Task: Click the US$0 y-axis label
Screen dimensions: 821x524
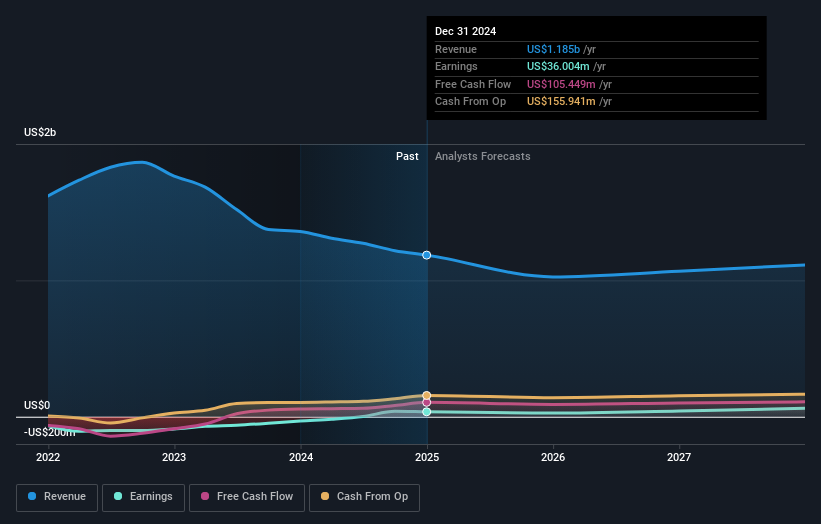Action: tap(37, 405)
